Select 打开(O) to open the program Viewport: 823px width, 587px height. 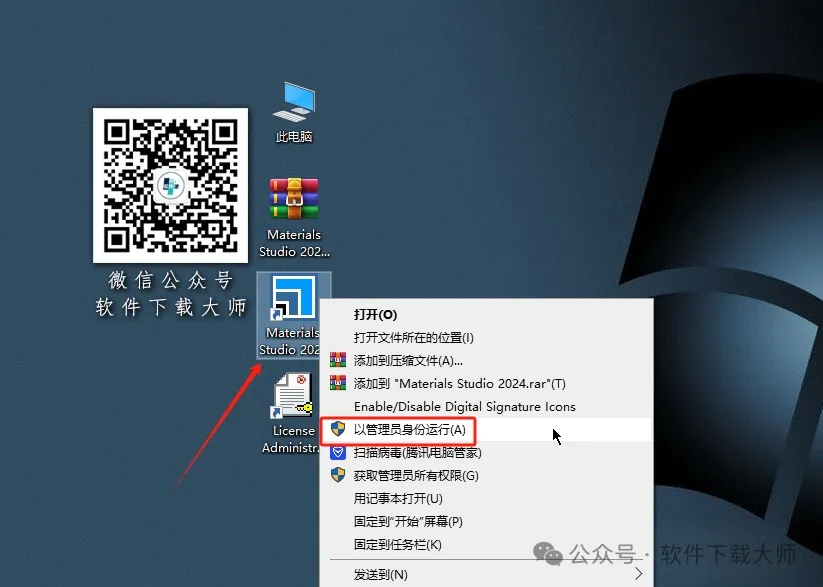(x=375, y=314)
